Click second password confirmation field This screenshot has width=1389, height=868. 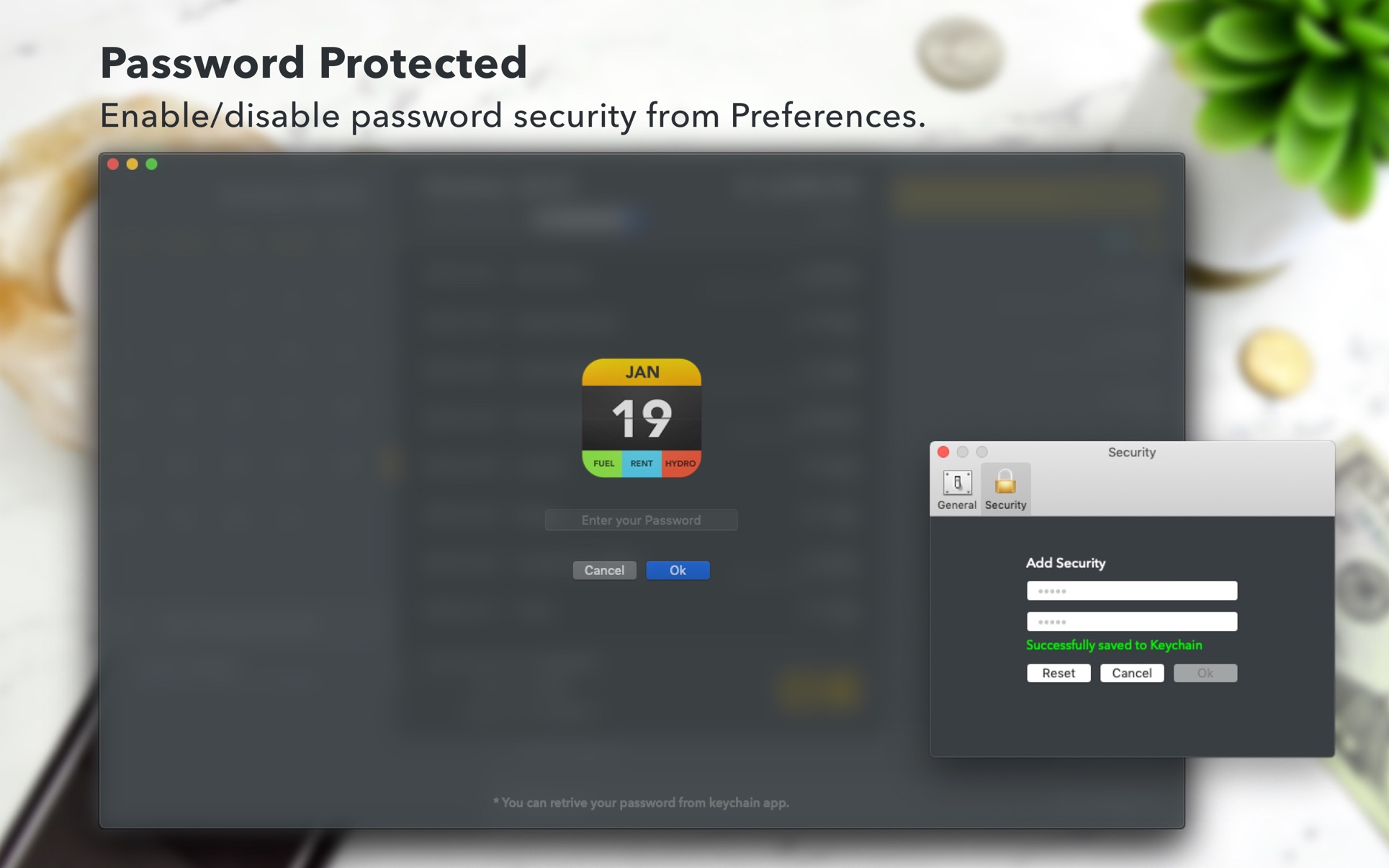pyautogui.click(x=1131, y=622)
